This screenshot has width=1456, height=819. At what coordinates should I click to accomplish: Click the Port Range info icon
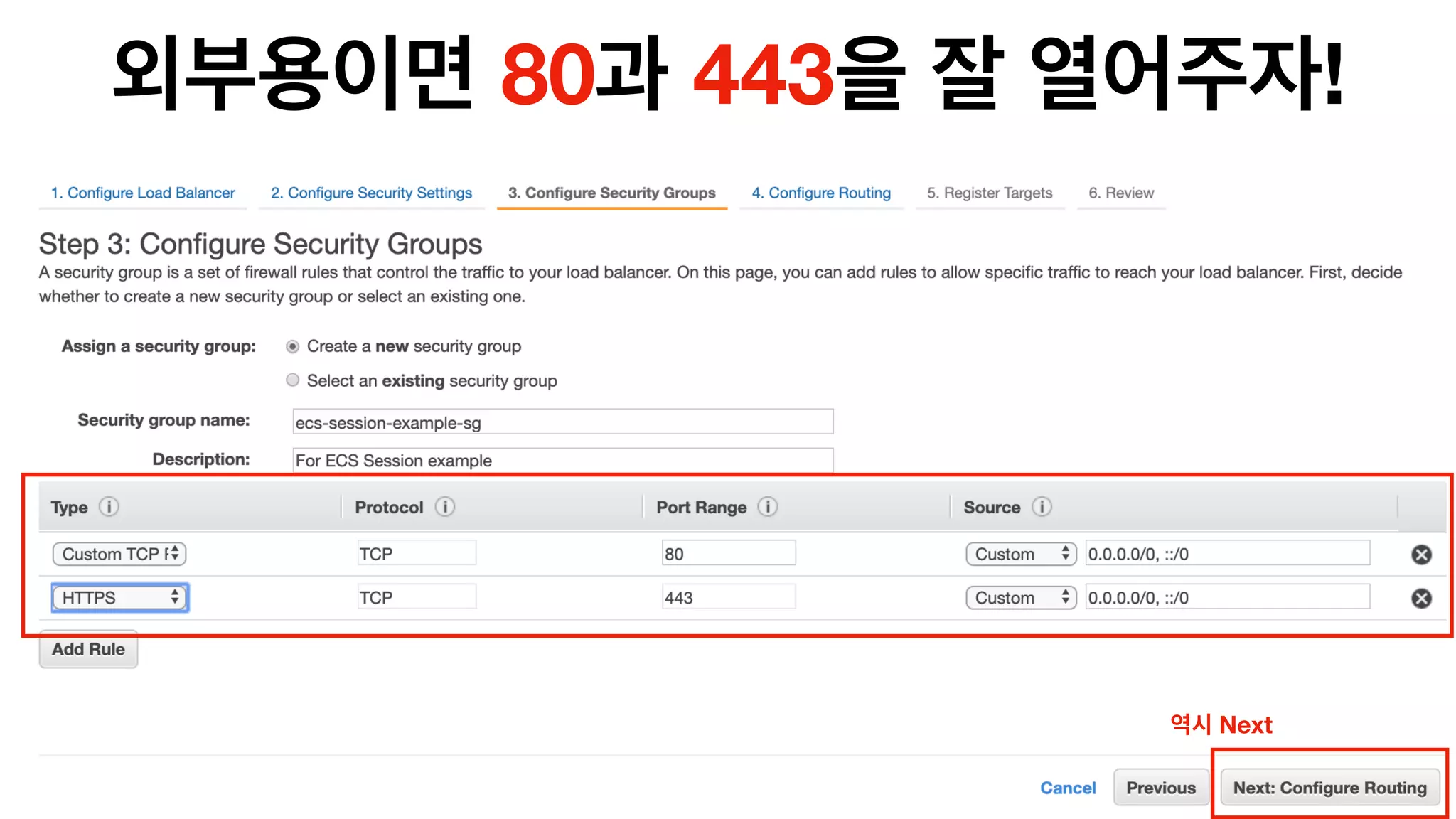point(768,507)
